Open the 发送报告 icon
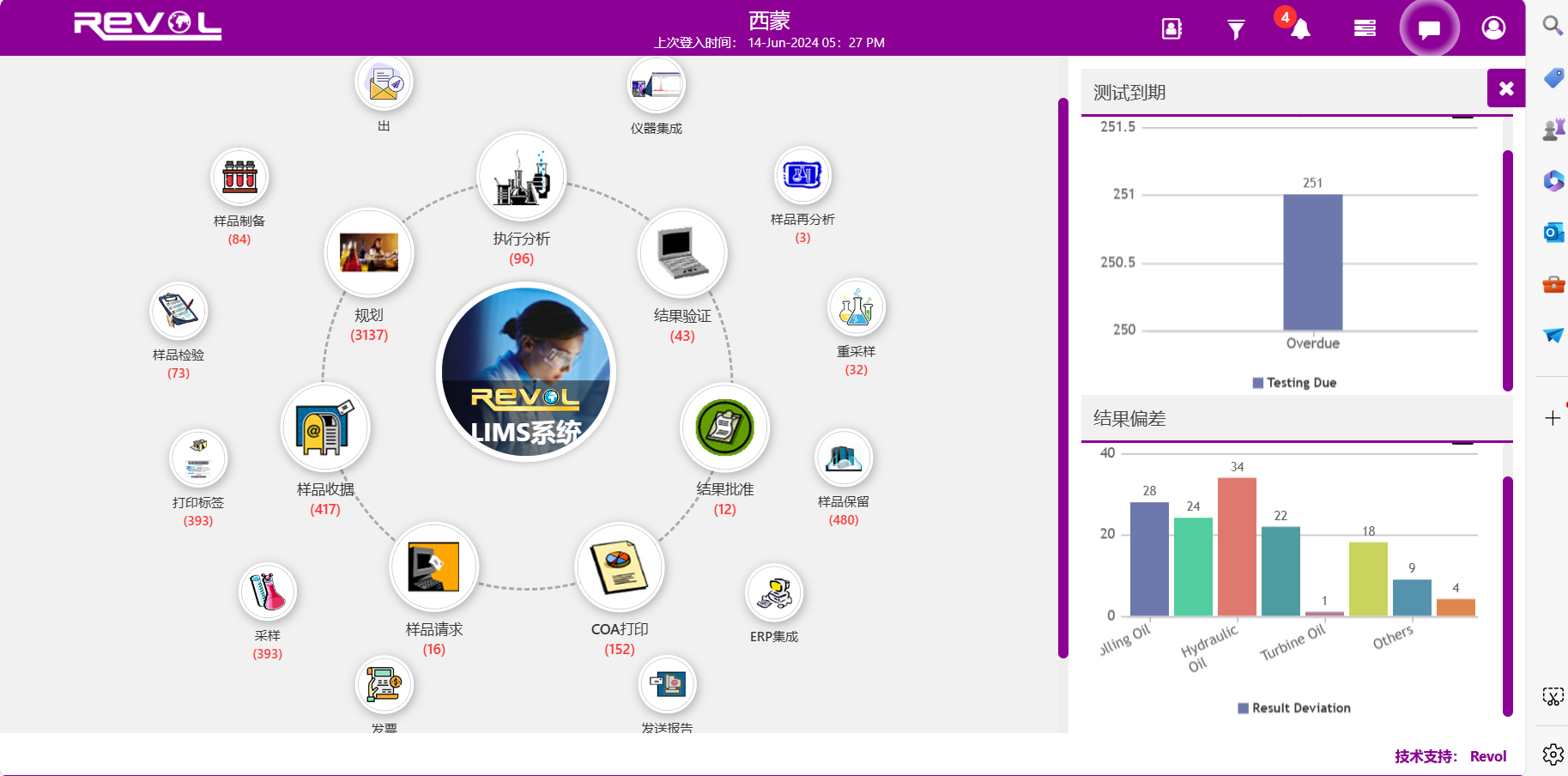The height and width of the screenshot is (776, 1568). pos(668,684)
